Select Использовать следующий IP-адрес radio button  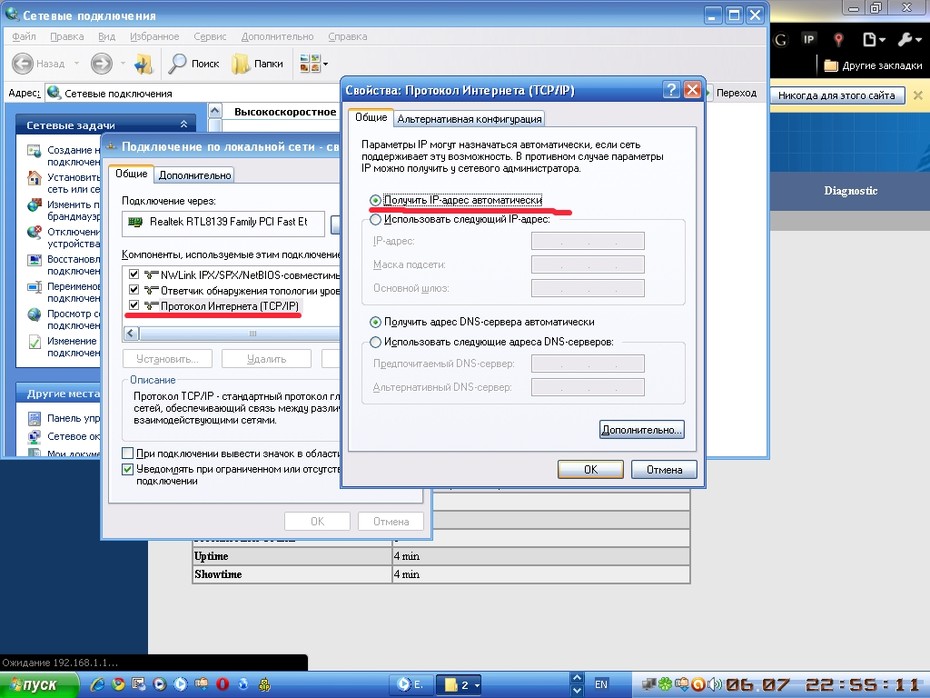375,219
